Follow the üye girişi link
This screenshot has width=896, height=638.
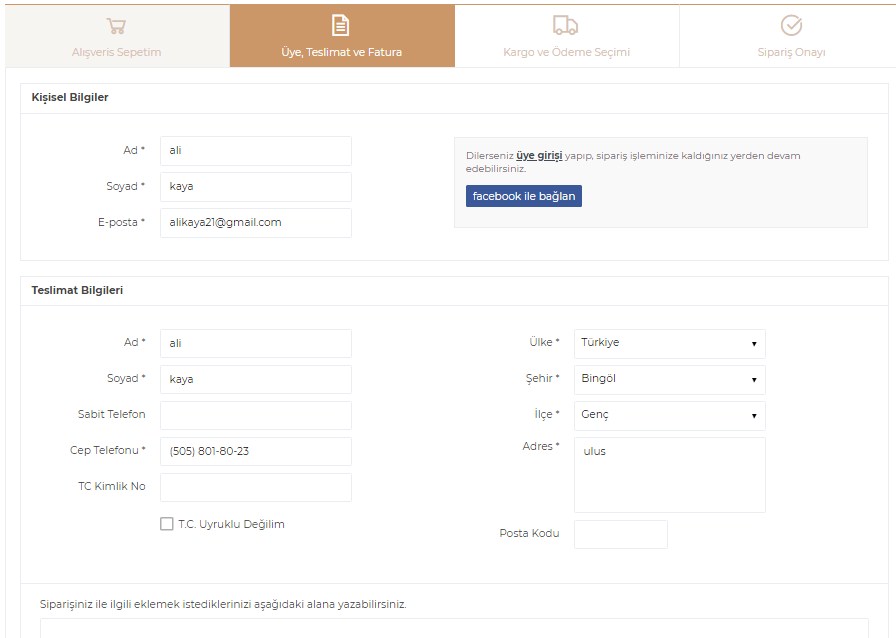click(x=539, y=155)
